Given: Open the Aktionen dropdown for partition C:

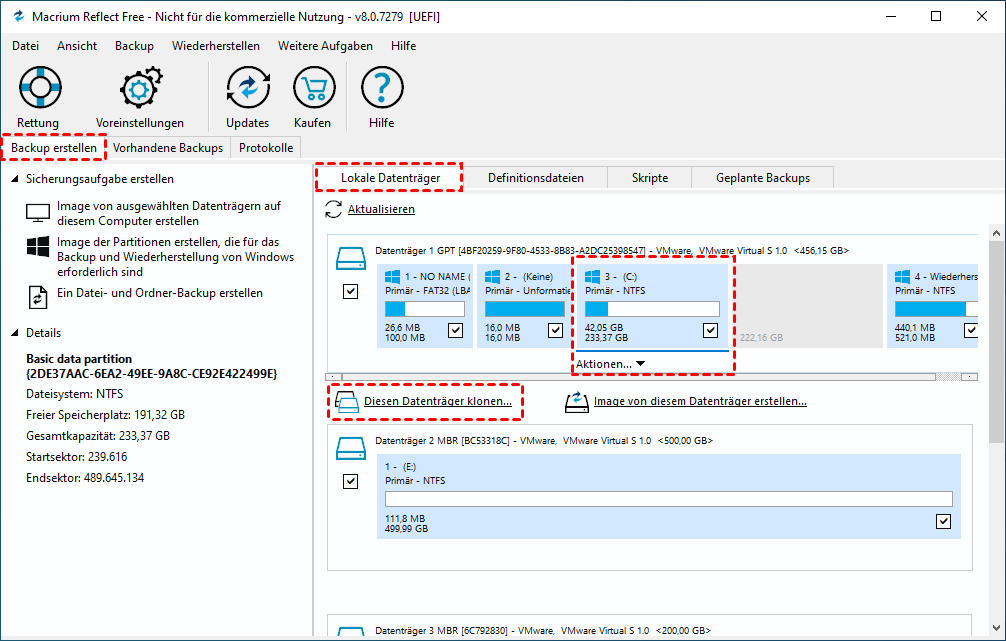Looking at the screenshot, I should [x=610, y=364].
